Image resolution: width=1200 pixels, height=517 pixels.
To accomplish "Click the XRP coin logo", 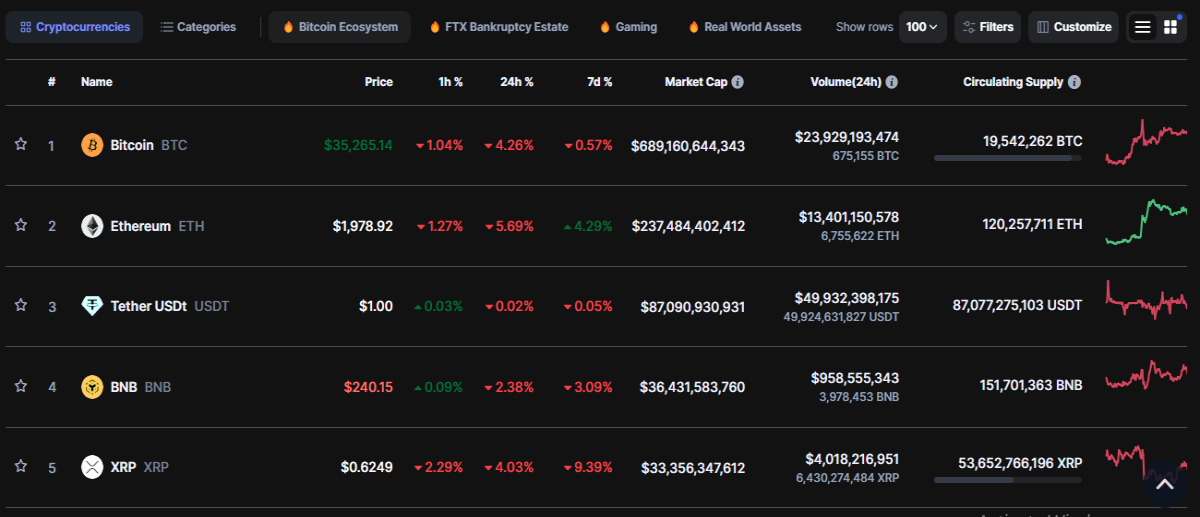I will (x=92, y=467).
